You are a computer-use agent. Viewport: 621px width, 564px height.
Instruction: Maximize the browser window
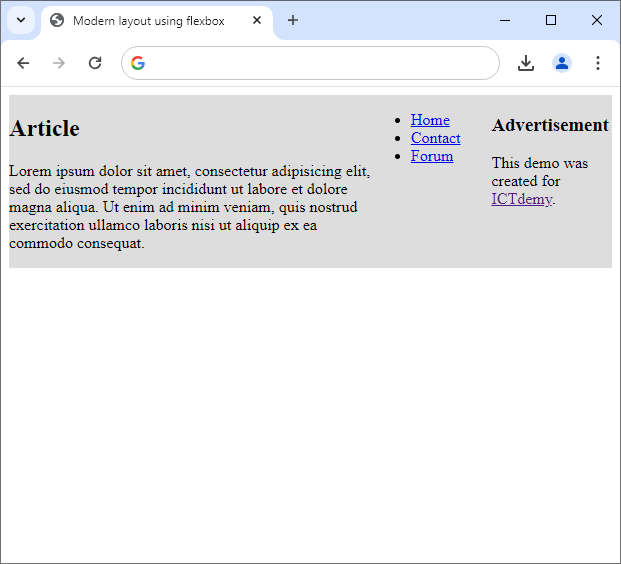[x=551, y=20]
